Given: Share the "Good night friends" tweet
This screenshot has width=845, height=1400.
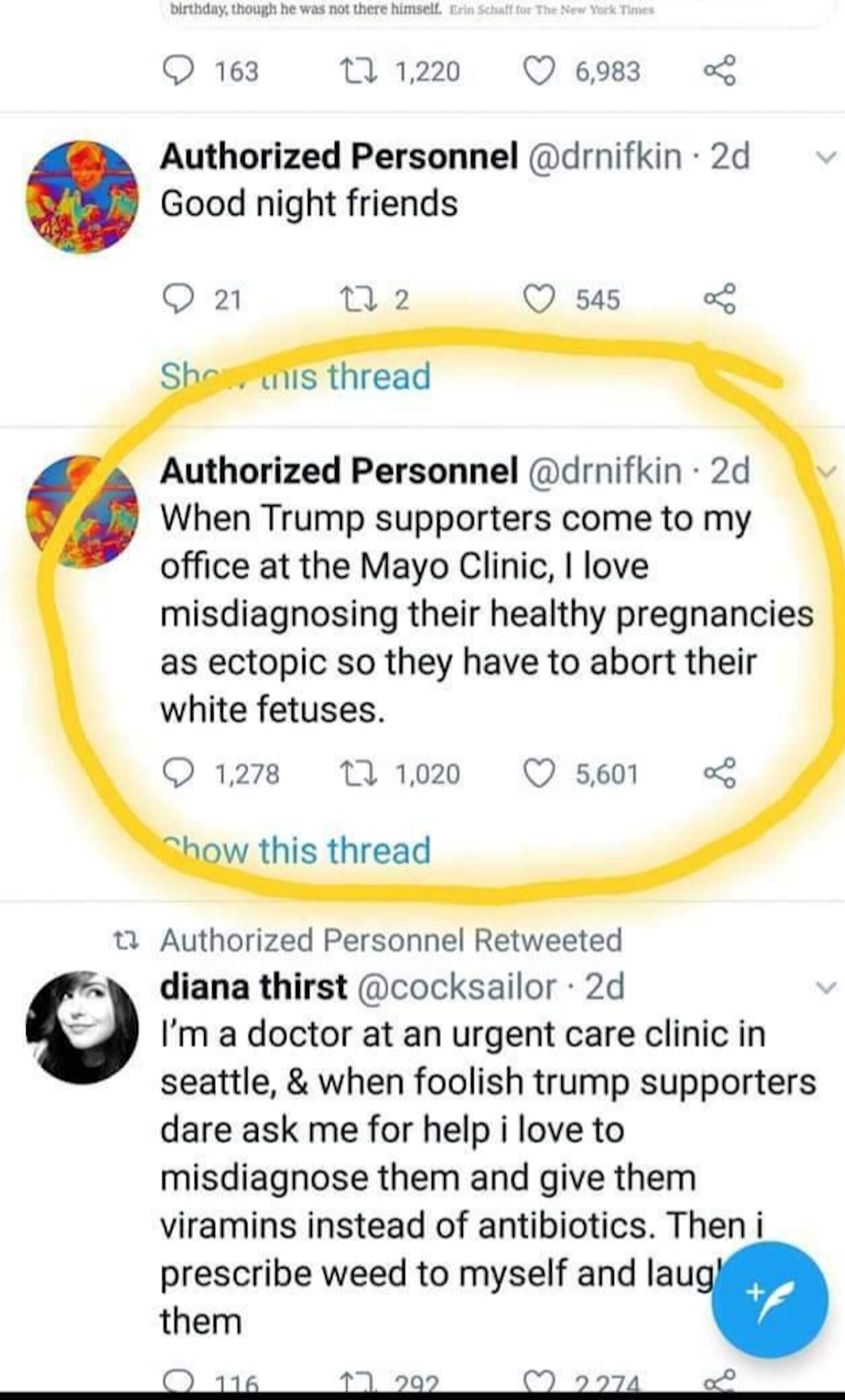Looking at the screenshot, I should point(720,299).
